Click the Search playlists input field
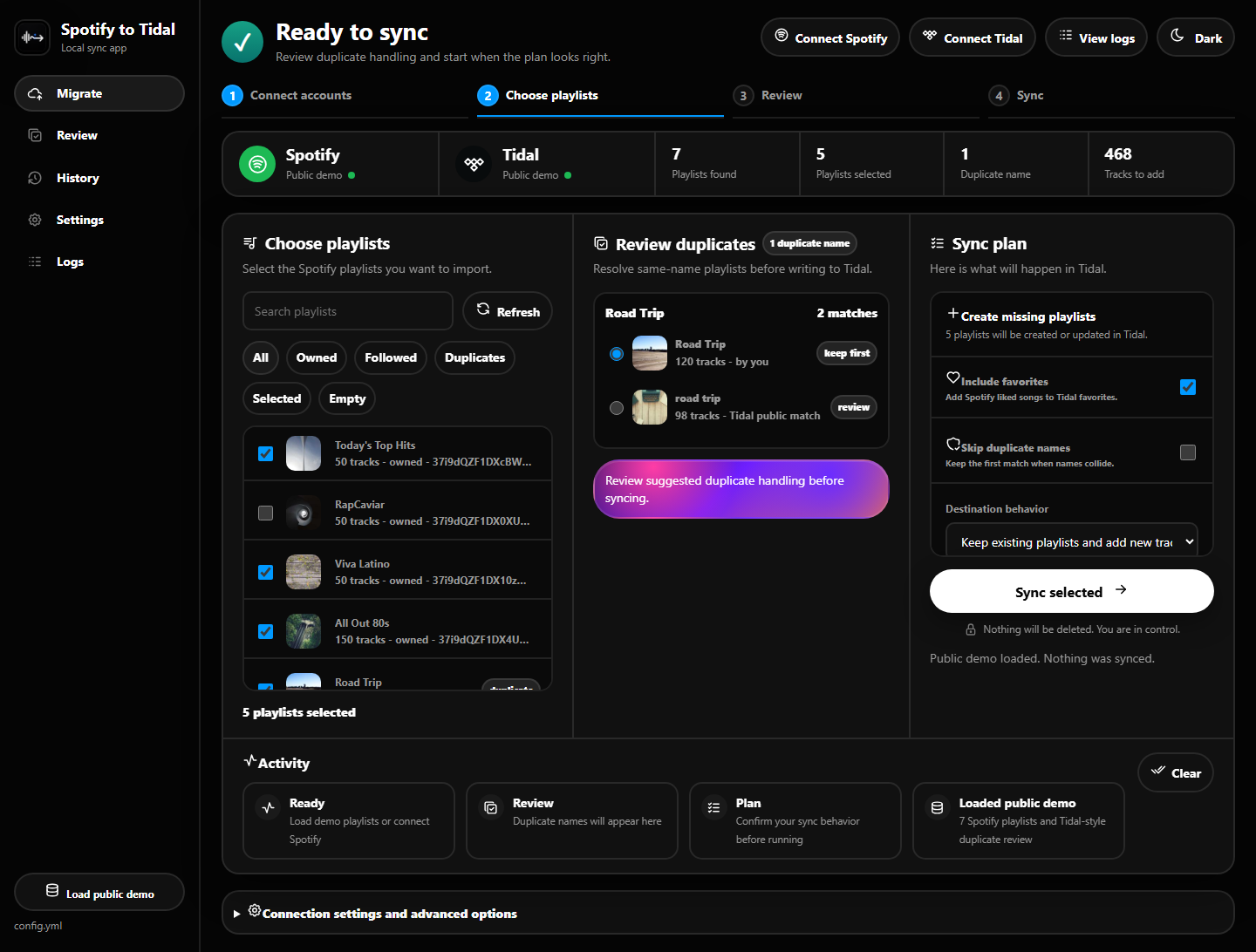 click(x=348, y=311)
